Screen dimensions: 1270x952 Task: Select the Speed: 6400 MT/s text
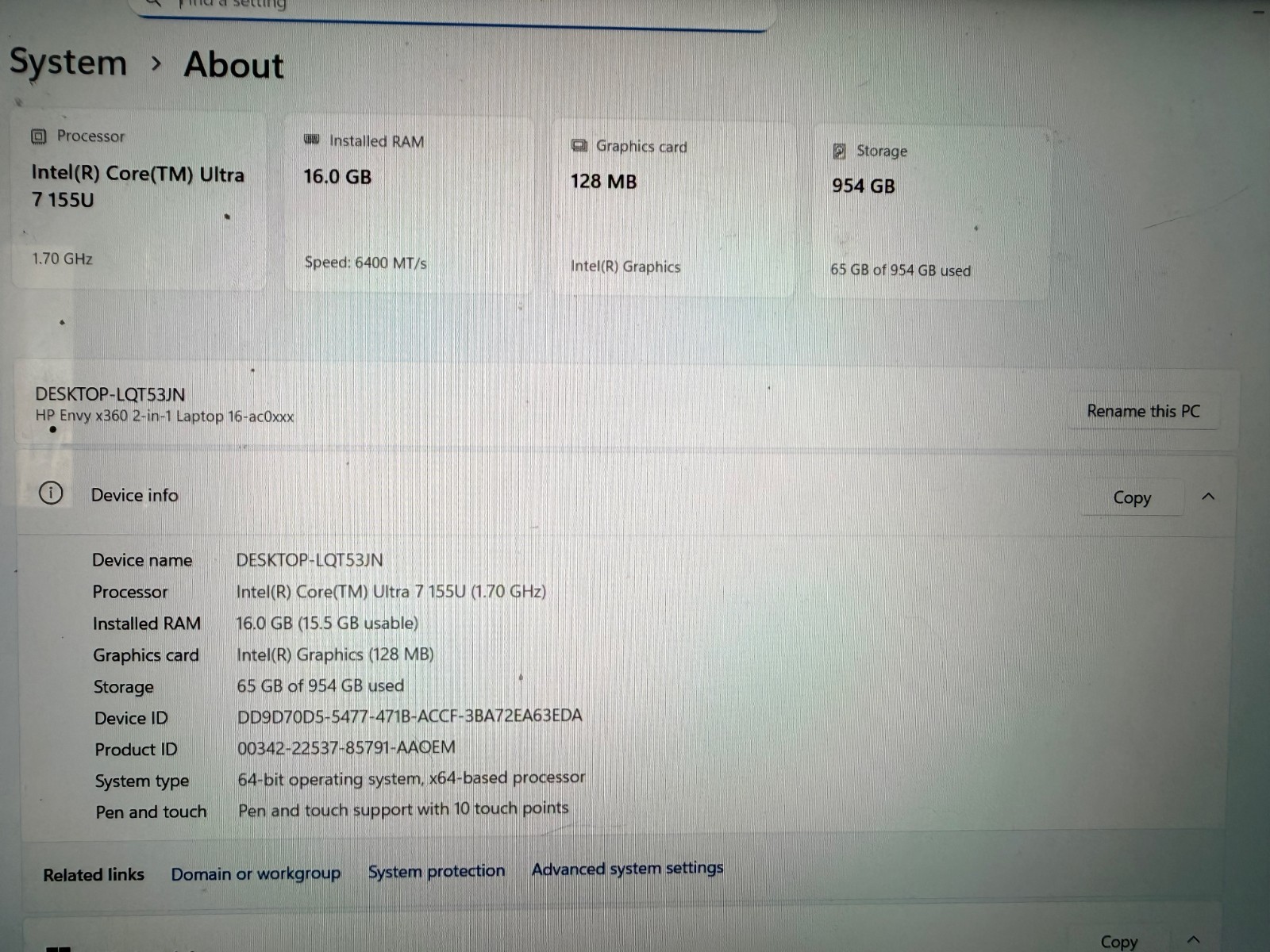click(x=365, y=263)
